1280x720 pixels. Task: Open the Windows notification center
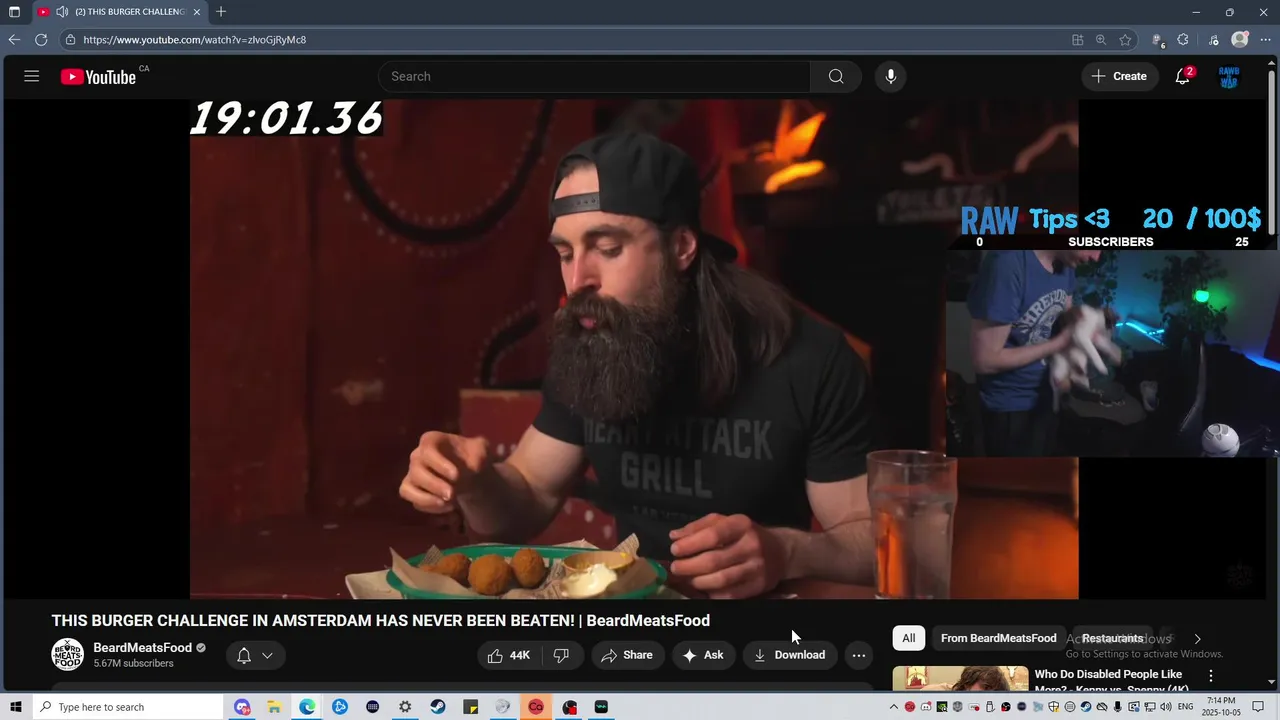coord(1259,707)
